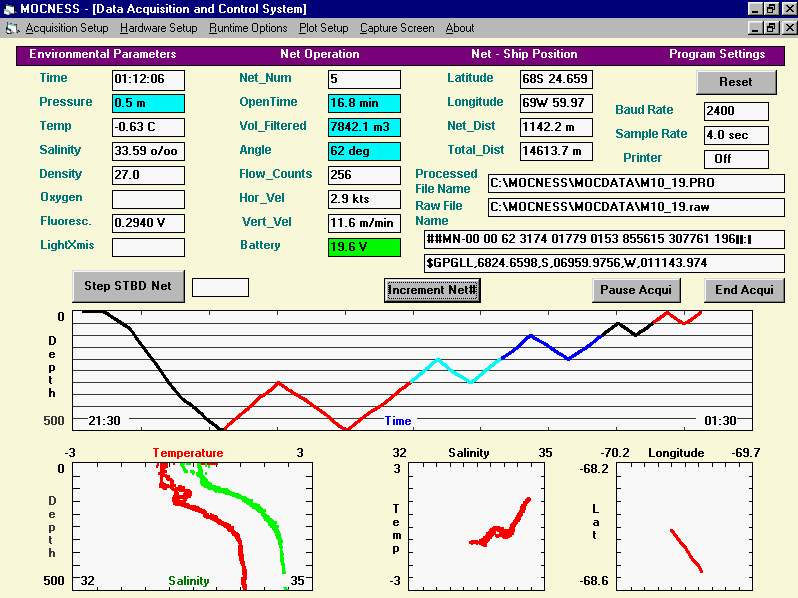The width and height of the screenshot is (798, 598).
Task: Click the Depth versus Time plot
Action: click(x=412, y=371)
